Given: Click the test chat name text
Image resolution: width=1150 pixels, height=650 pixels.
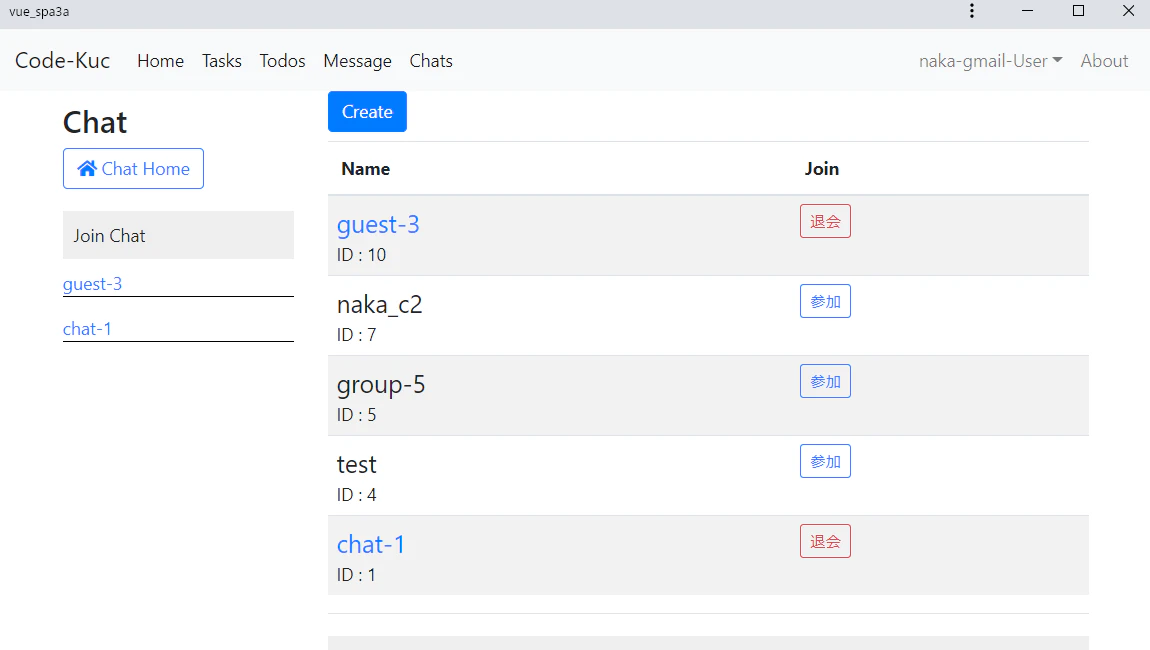Looking at the screenshot, I should [356, 464].
